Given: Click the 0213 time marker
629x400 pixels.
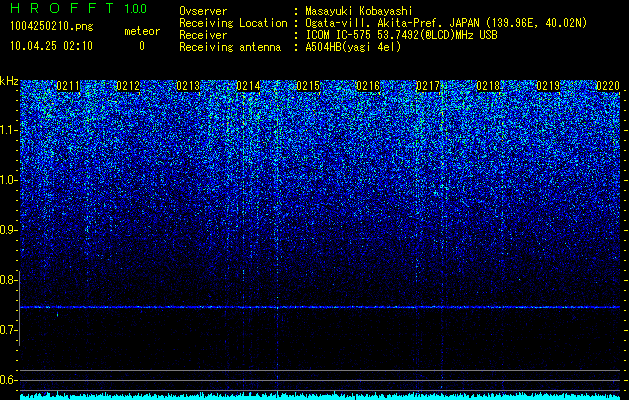Looking at the screenshot, I should point(188,86).
